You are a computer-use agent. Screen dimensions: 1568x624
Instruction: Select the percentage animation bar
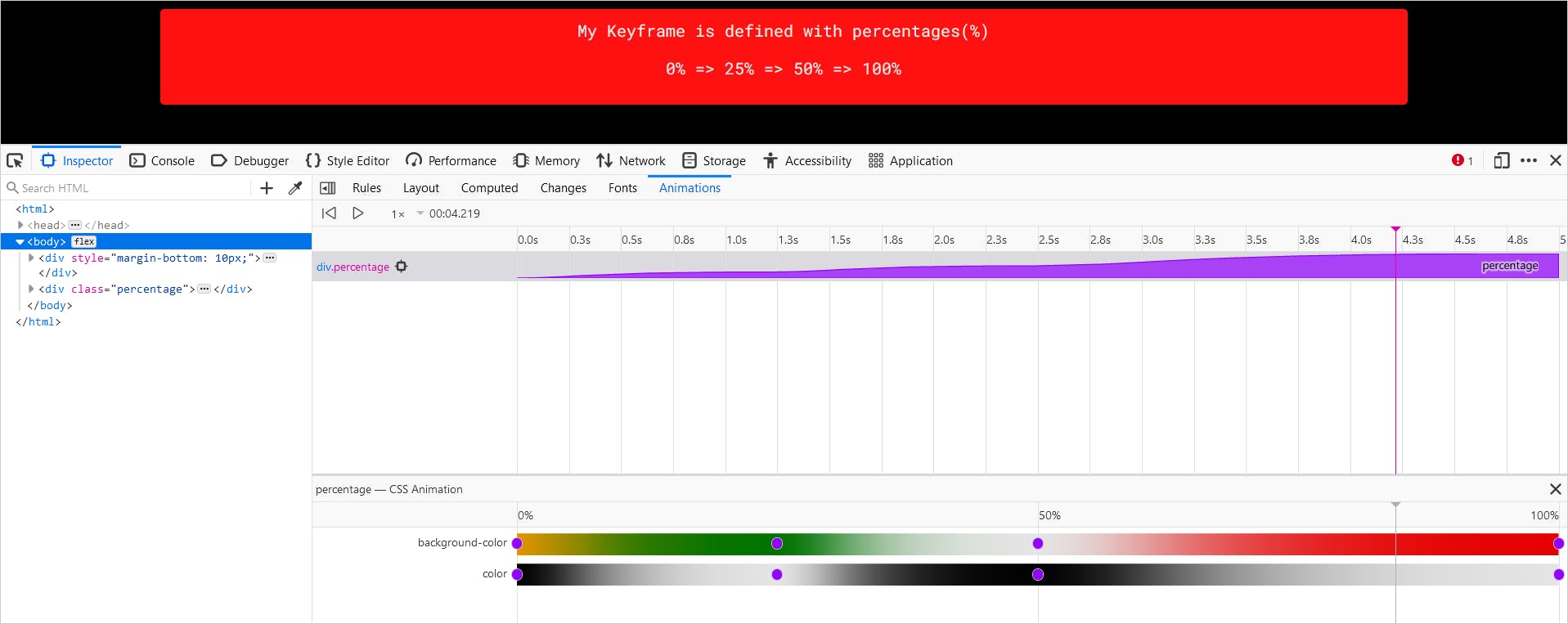(1038, 266)
